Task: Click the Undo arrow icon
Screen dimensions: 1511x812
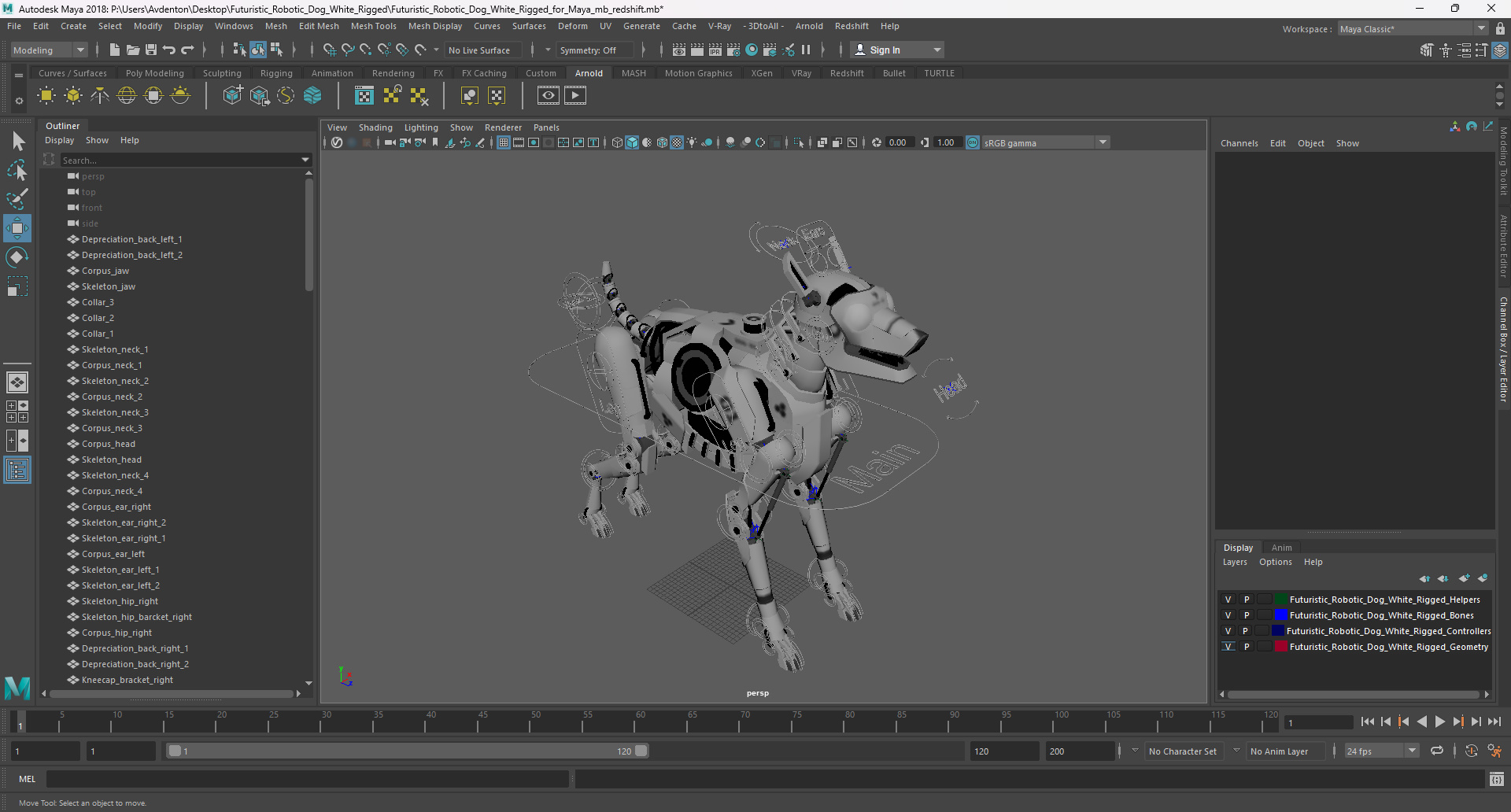Action: (169, 50)
